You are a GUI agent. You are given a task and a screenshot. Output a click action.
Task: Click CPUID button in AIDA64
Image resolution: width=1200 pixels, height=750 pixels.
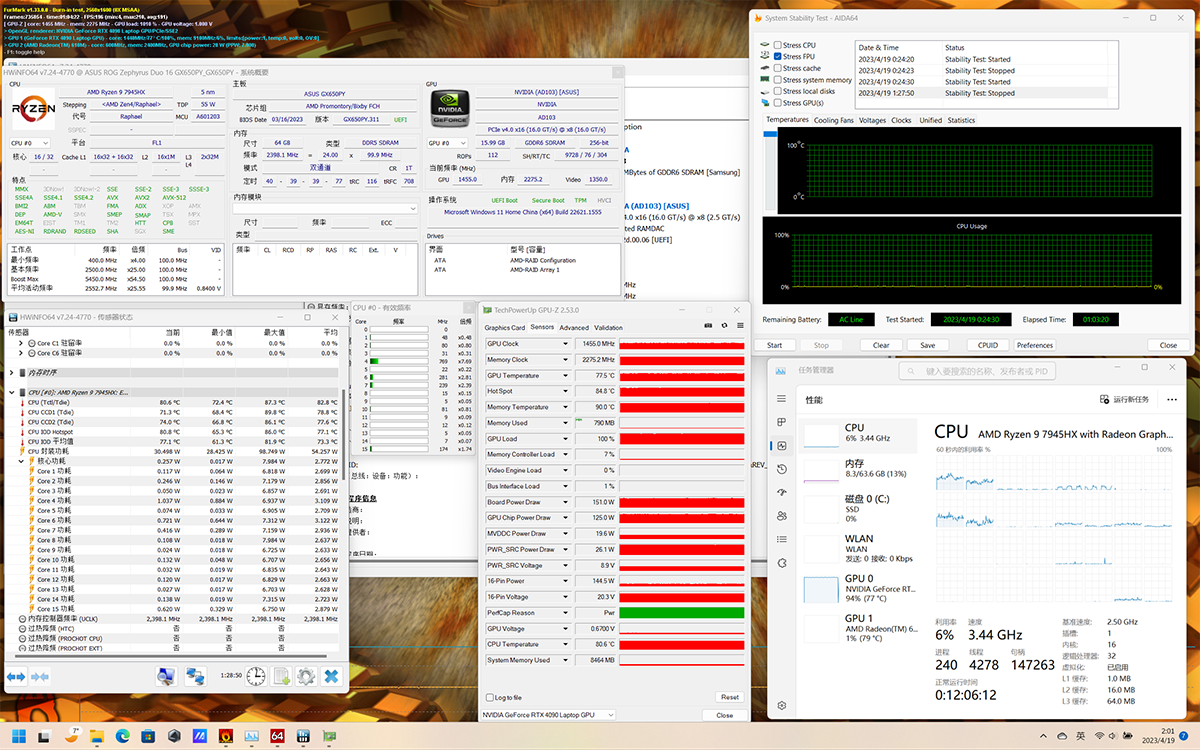pos(987,345)
